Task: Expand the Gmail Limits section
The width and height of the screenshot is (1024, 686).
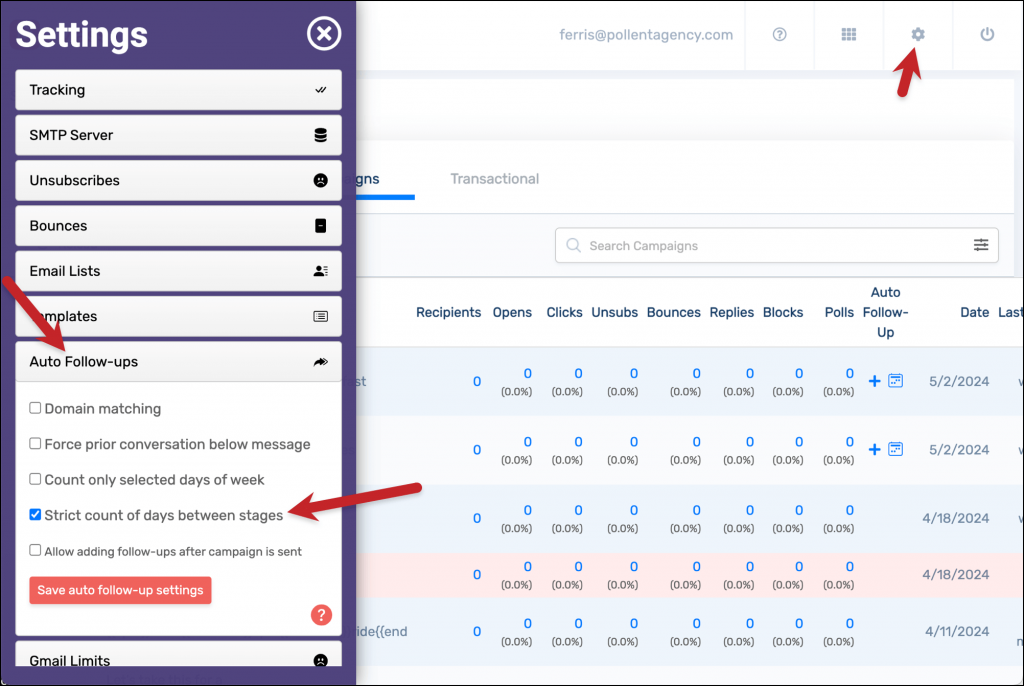Action: pyautogui.click(x=178, y=660)
